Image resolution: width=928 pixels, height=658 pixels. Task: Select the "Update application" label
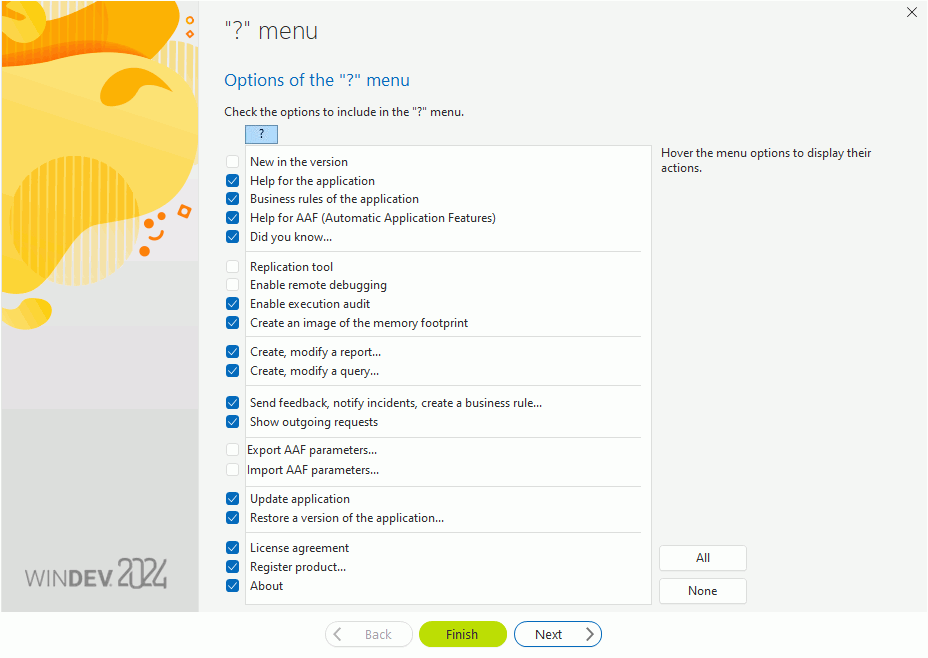[300, 499]
